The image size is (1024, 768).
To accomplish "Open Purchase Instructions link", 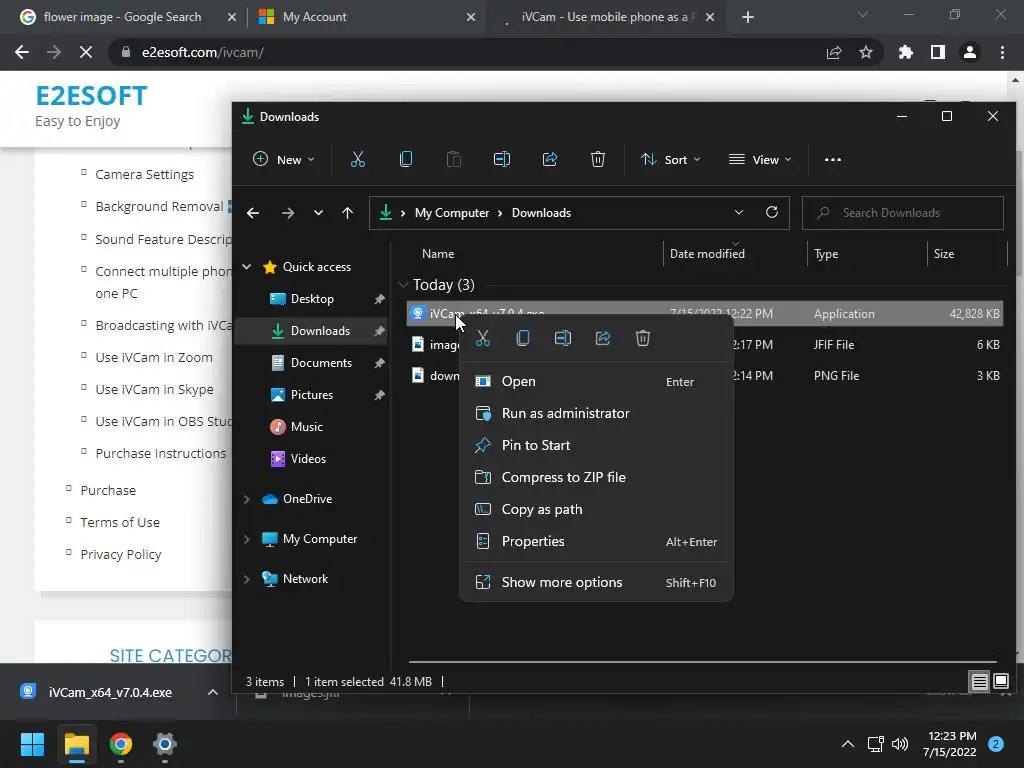I will tap(161, 453).
